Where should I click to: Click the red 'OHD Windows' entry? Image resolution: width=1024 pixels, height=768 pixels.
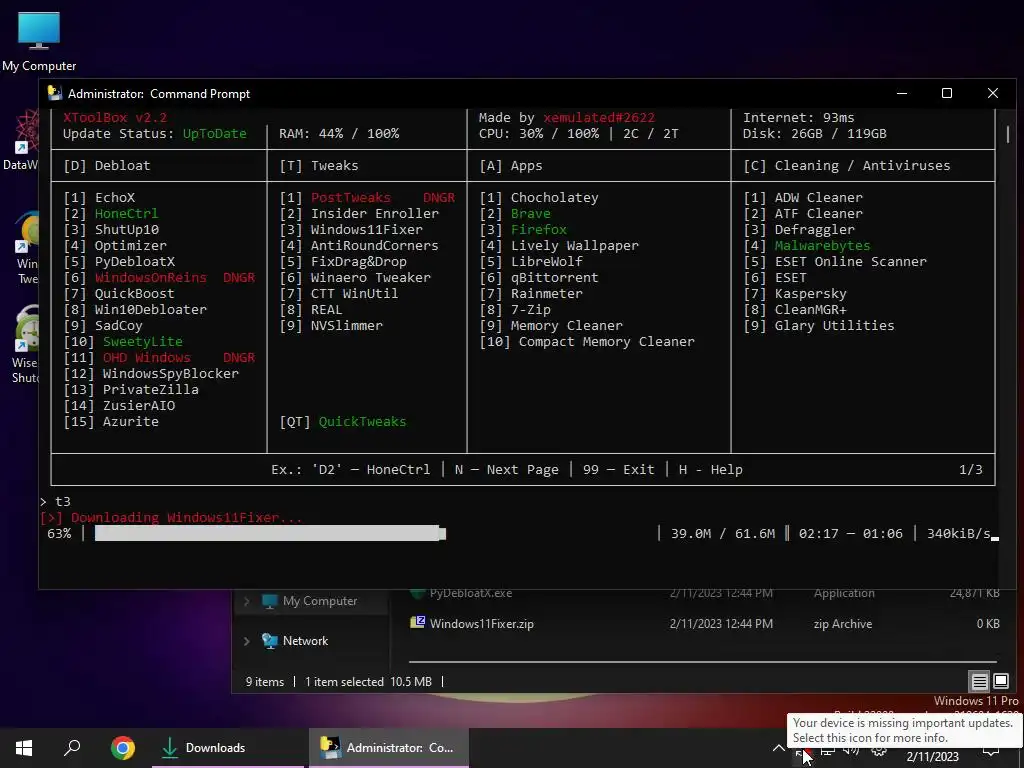pyautogui.click(x=147, y=357)
